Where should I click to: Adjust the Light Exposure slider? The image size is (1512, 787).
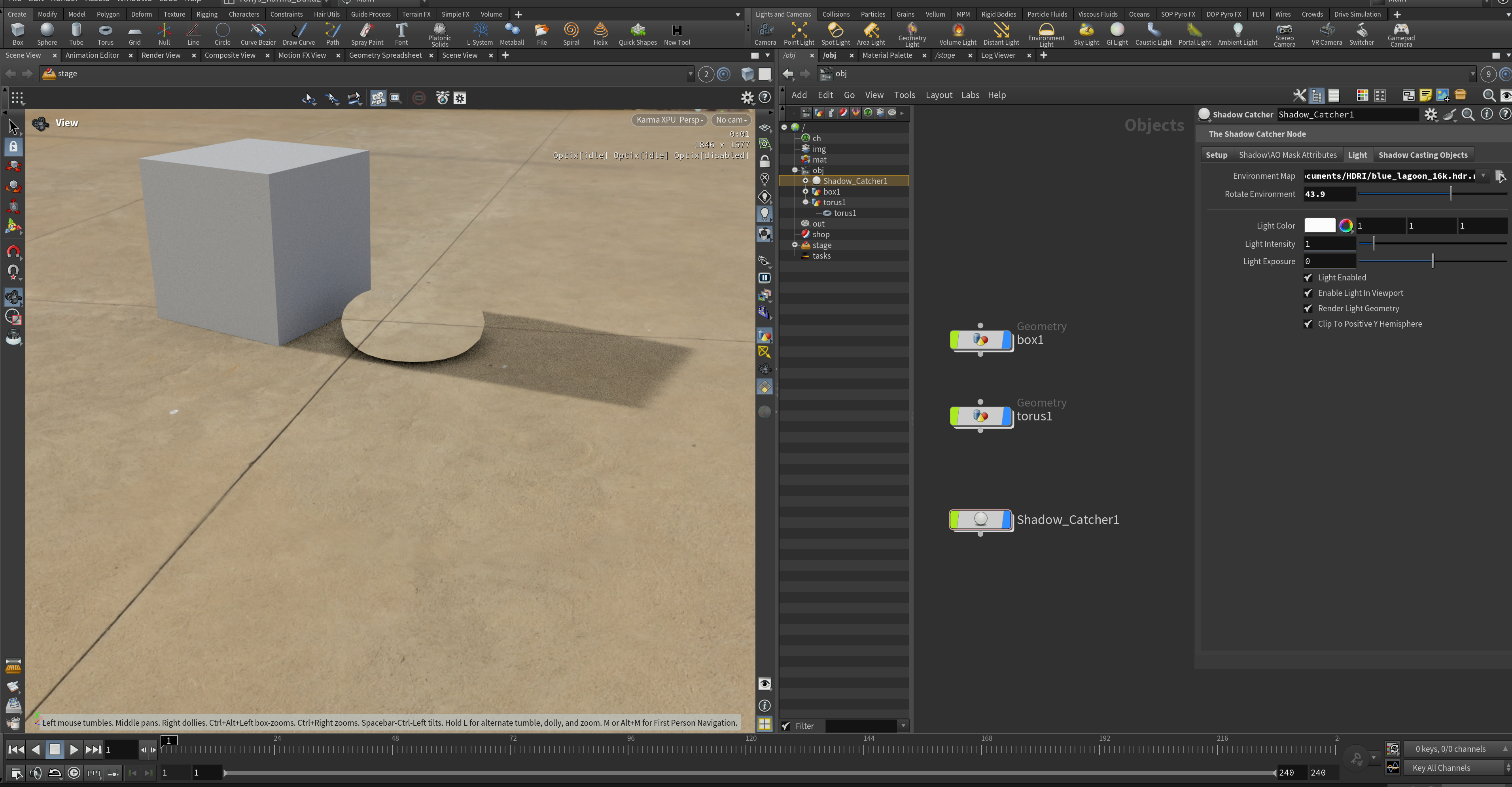[1433, 261]
